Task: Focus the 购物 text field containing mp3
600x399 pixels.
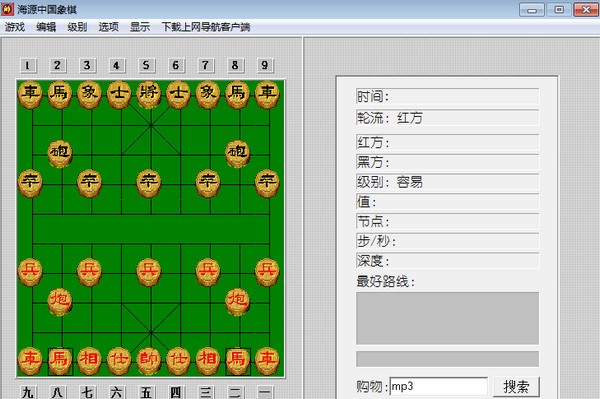Action: 439,386
